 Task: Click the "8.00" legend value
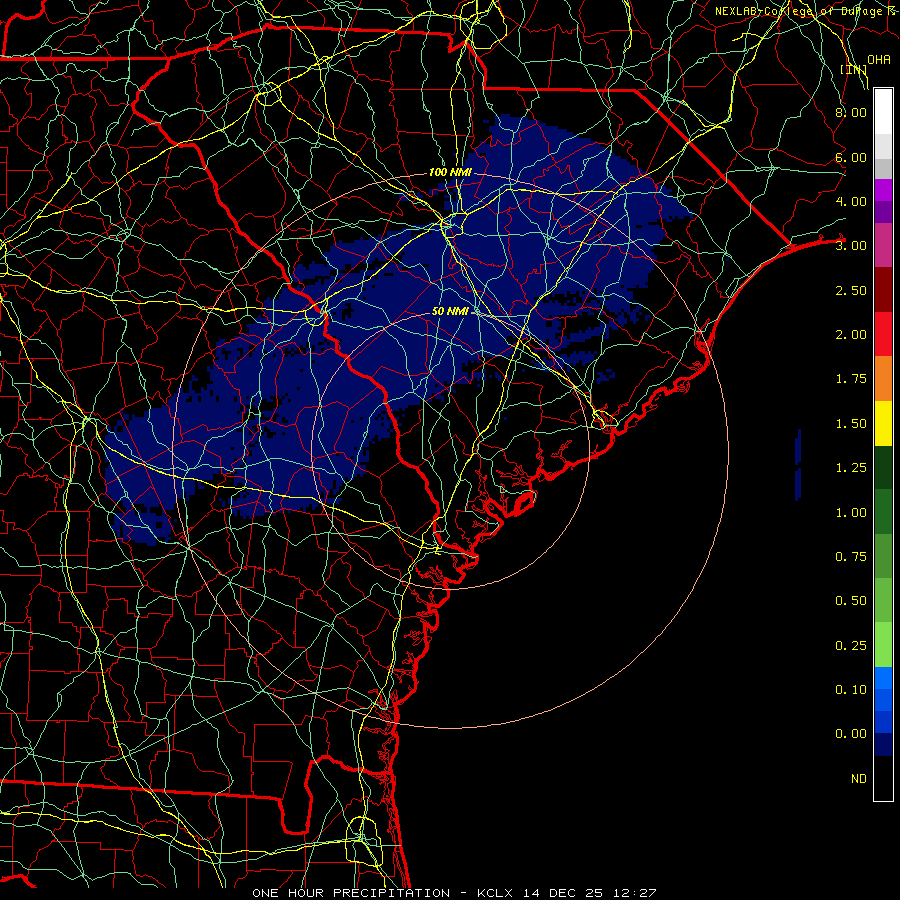(x=851, y=112)
